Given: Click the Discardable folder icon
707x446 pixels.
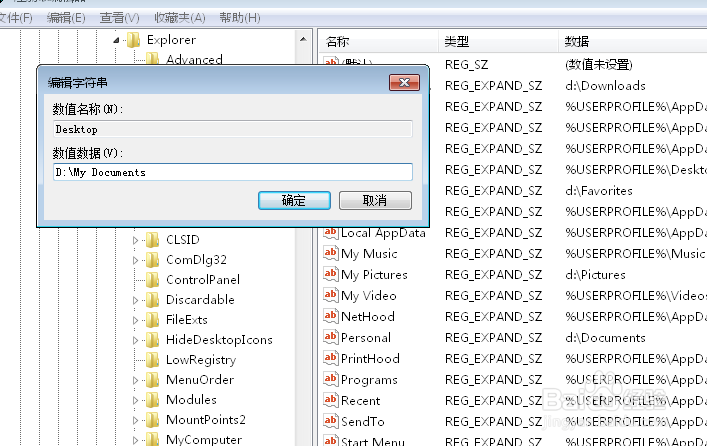Looking at the screenshot, I should point(152,299).
